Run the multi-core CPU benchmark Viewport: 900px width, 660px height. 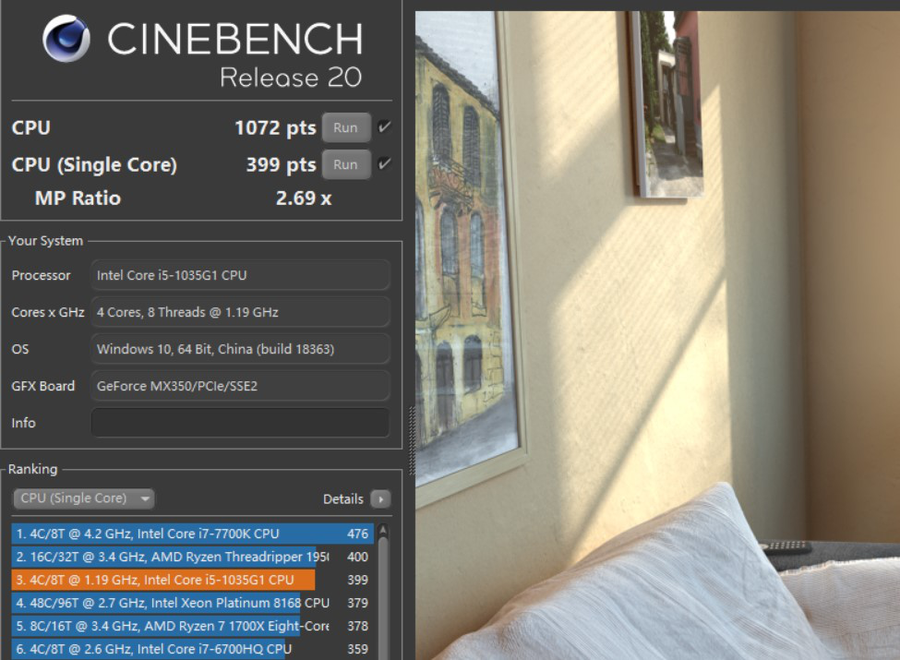pyautogui.click(x=345, y=128)
